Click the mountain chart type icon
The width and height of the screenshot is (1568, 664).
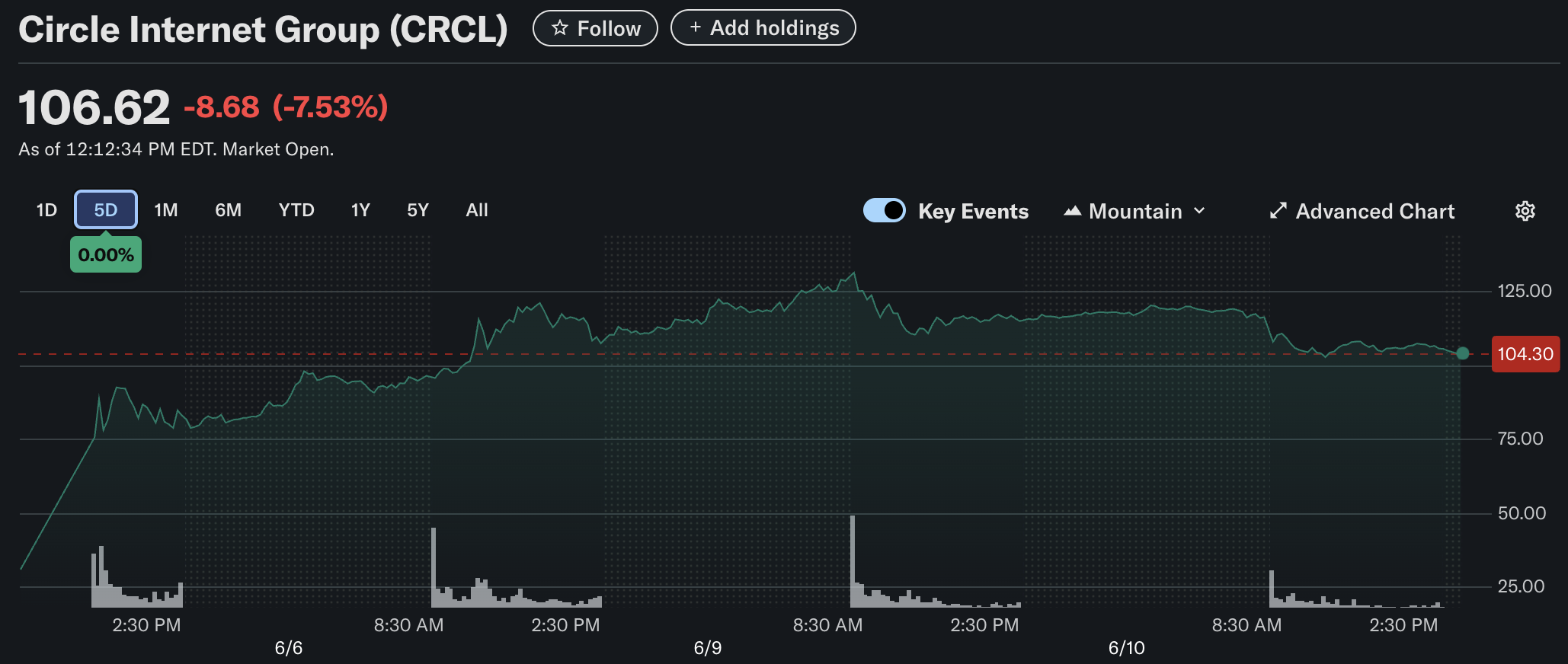1072,211
